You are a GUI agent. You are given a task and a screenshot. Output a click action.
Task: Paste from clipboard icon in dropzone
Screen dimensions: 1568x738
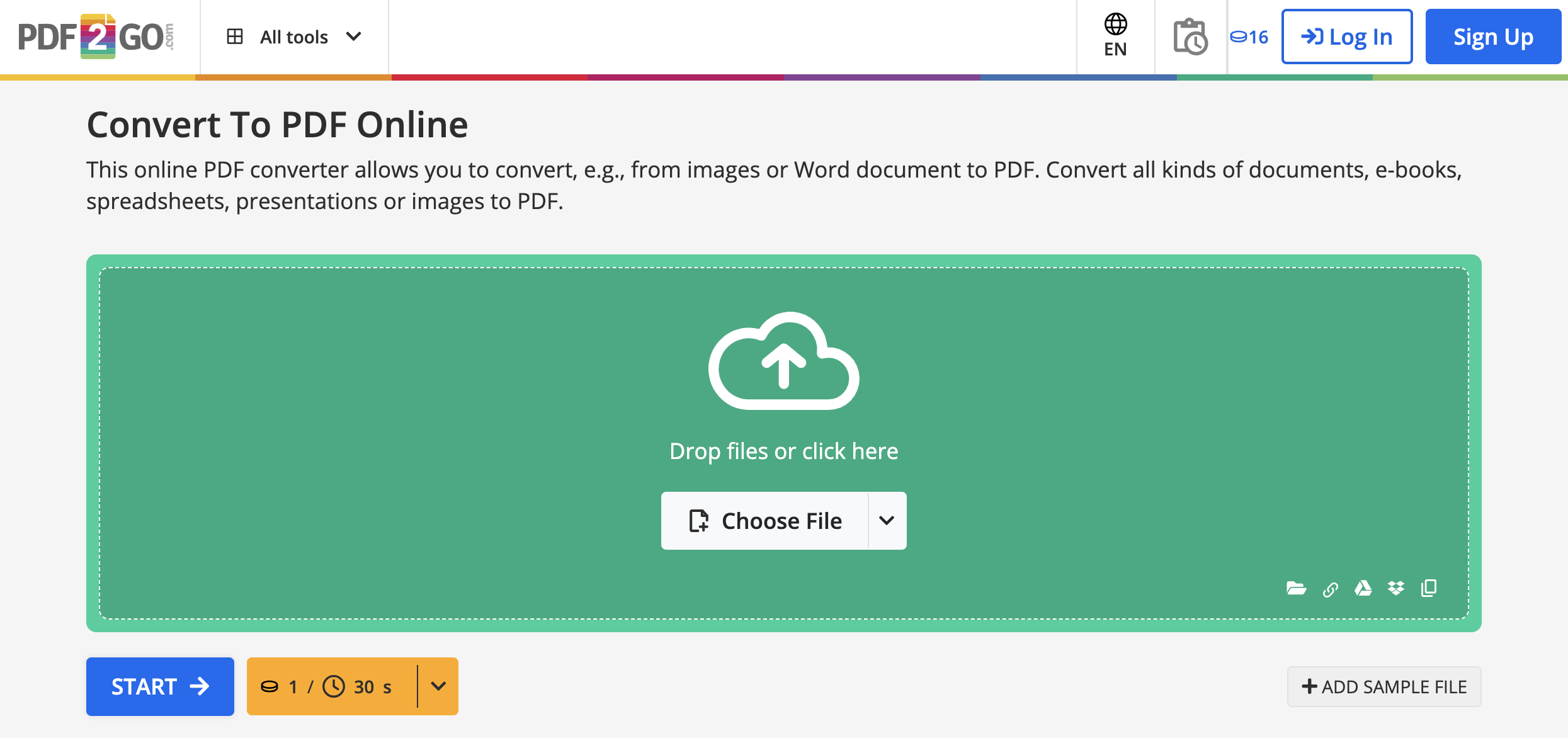1429,588
